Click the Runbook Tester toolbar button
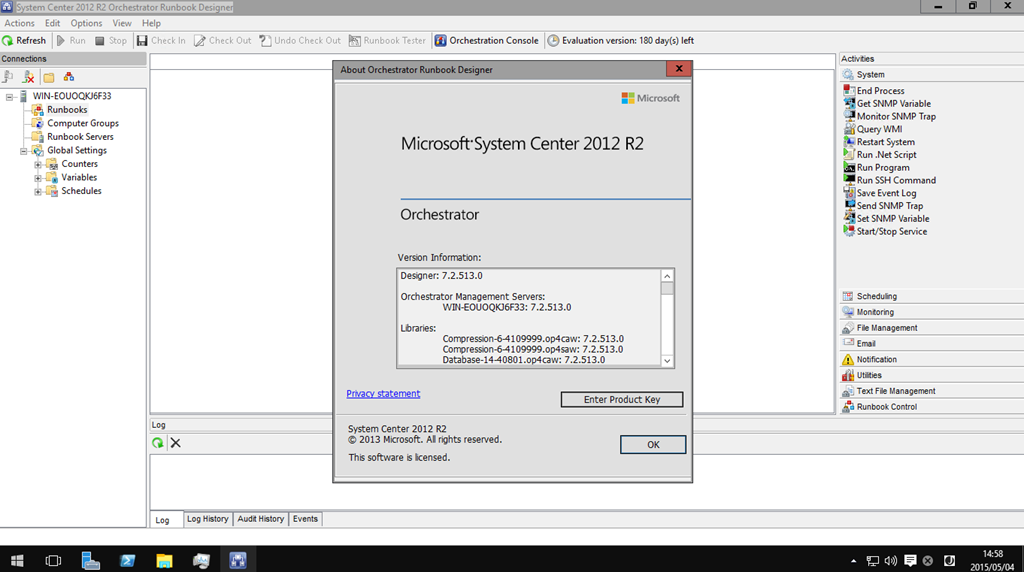The height and width of the screenshot is (572, 1024). click(387, 40)
